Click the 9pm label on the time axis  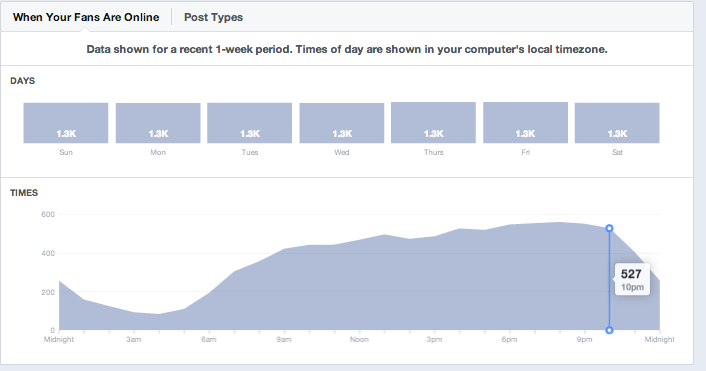tap(584, 339)
